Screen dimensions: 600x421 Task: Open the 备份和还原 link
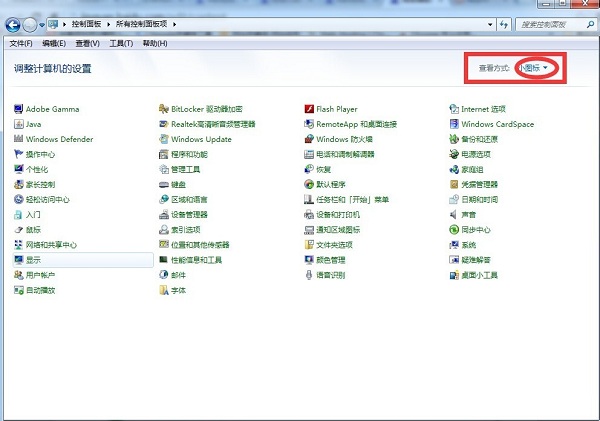(x=479, y=139)
